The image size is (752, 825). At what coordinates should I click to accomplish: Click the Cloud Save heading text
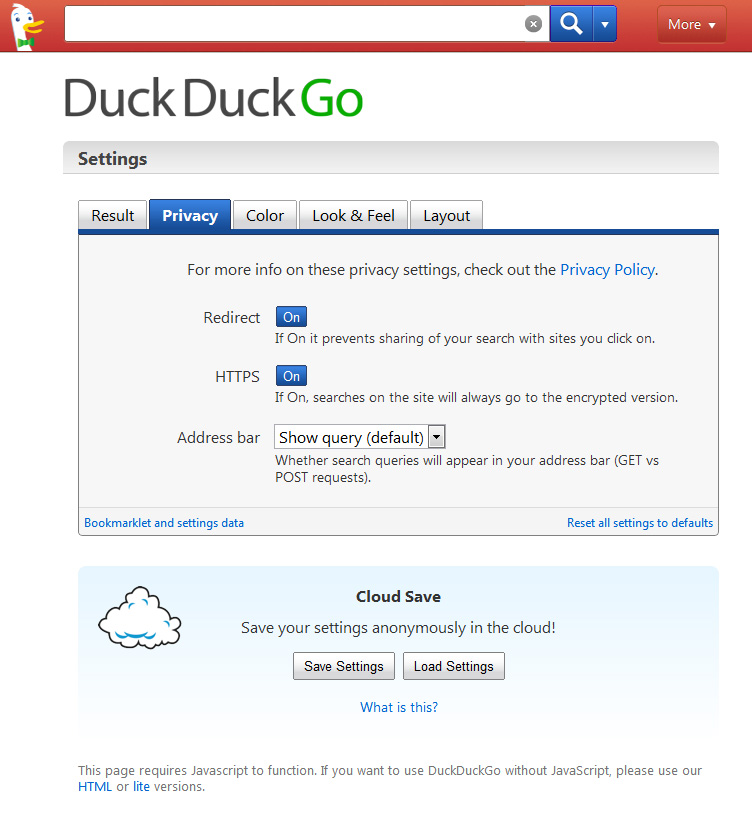coord(398,597)
